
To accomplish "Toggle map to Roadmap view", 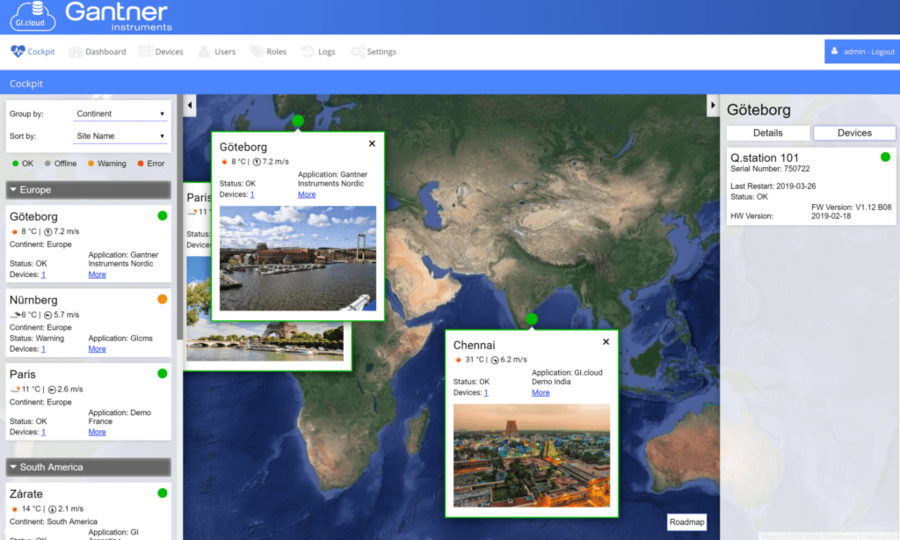I will pos(687,521).
